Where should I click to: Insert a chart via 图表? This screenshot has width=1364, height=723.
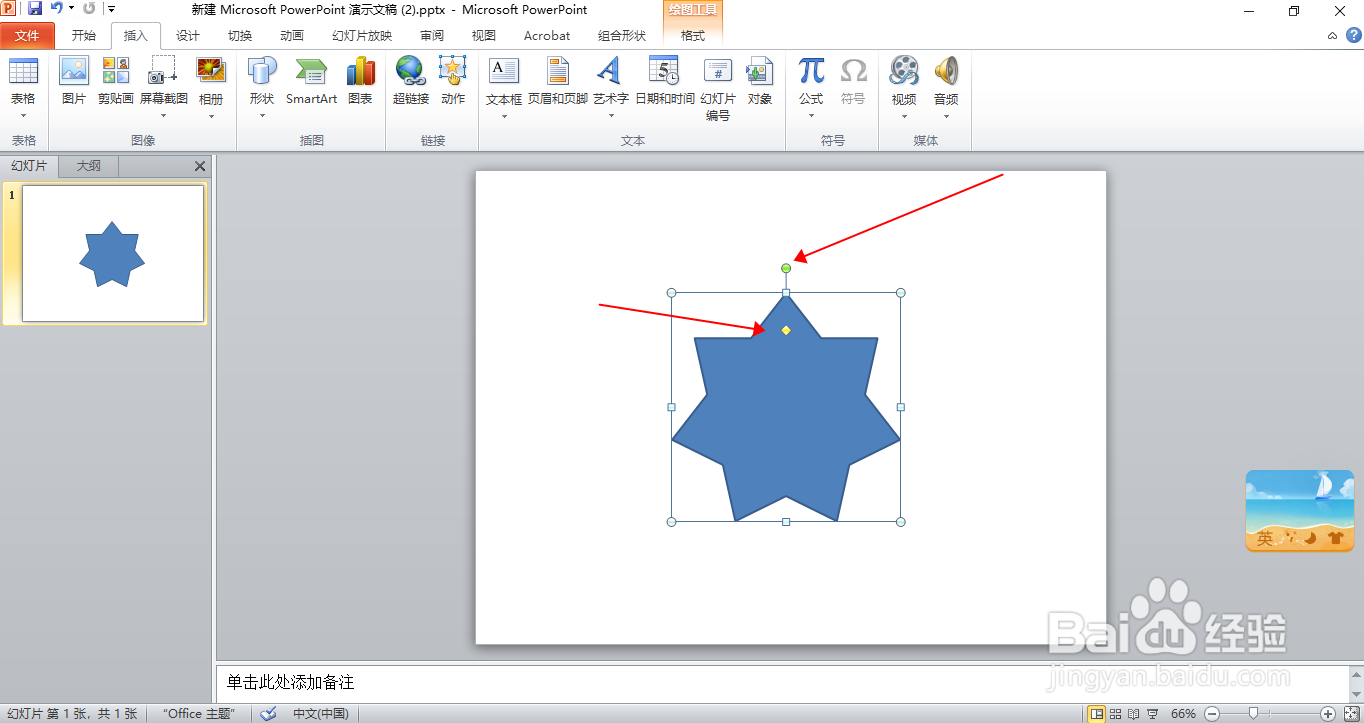pos(360,72)
